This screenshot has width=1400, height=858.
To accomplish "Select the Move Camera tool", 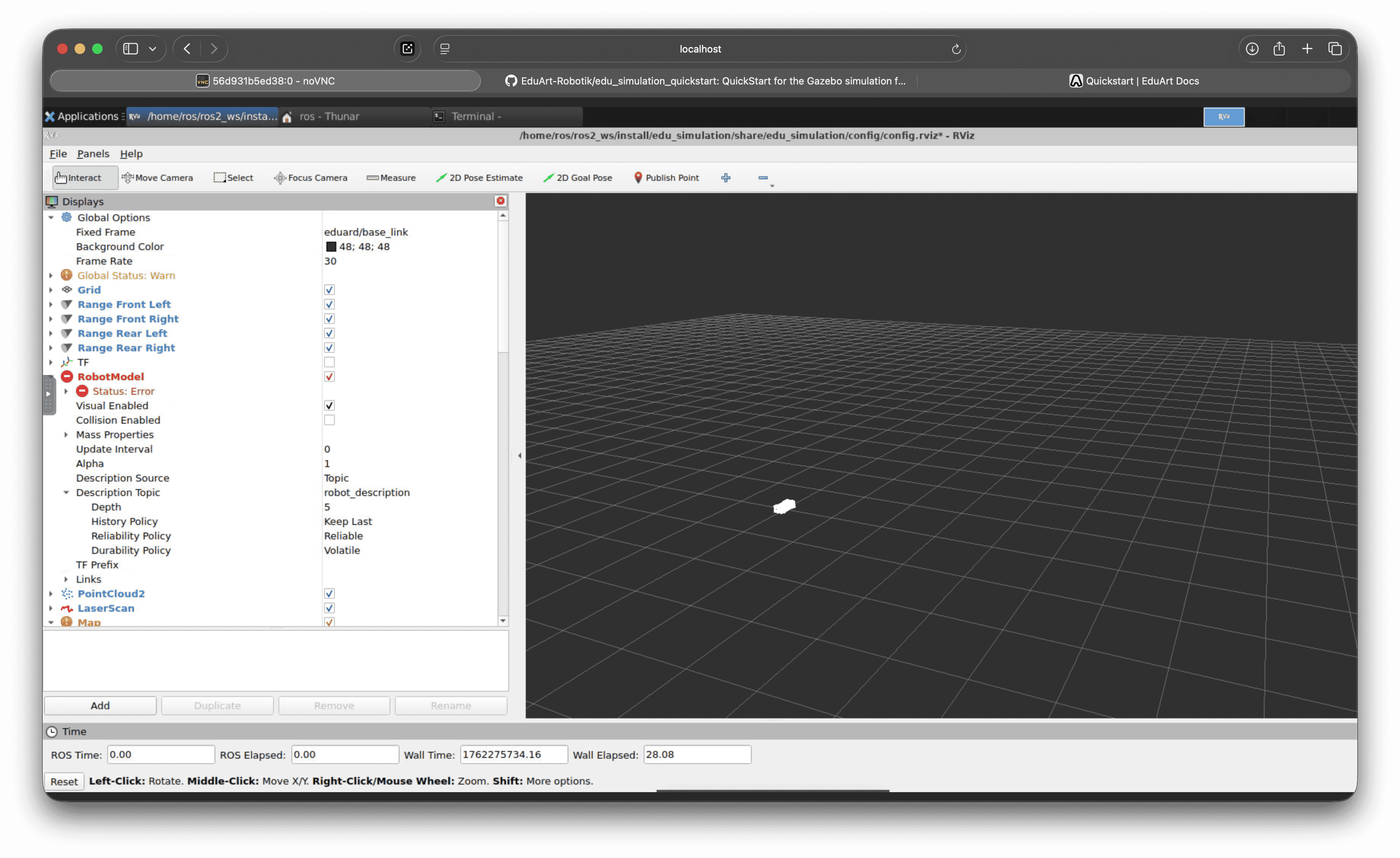I will (x=157, y=178).
